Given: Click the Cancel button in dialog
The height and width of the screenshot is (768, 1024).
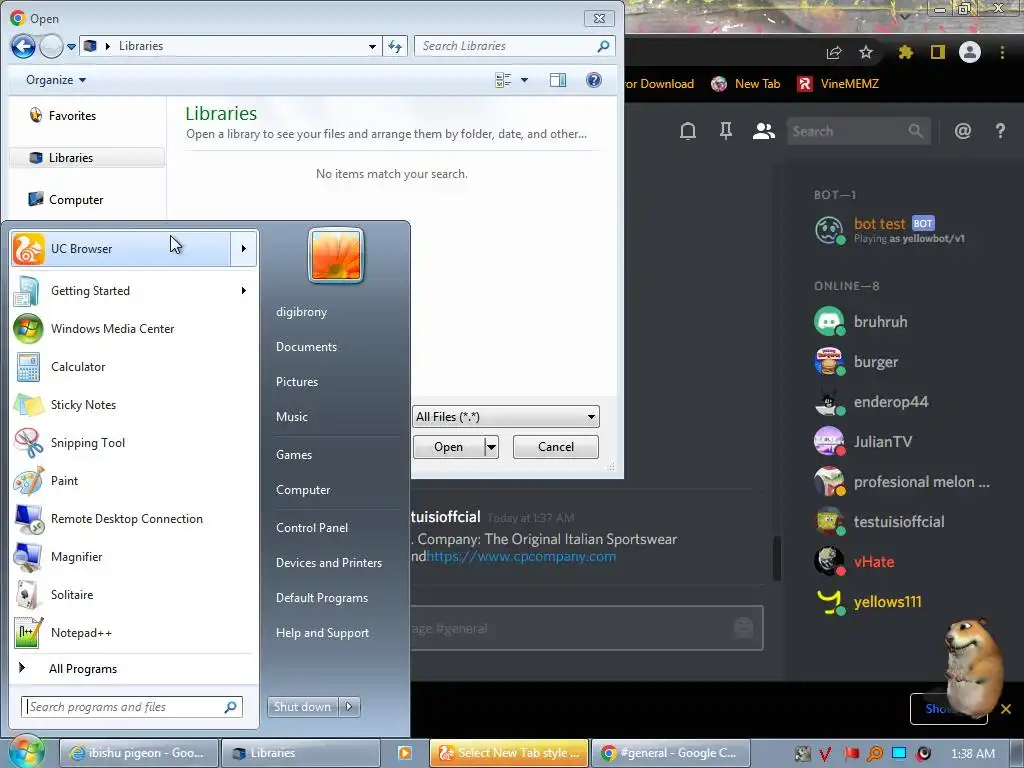Looking at the screenshot, I should tap(556, 447).
